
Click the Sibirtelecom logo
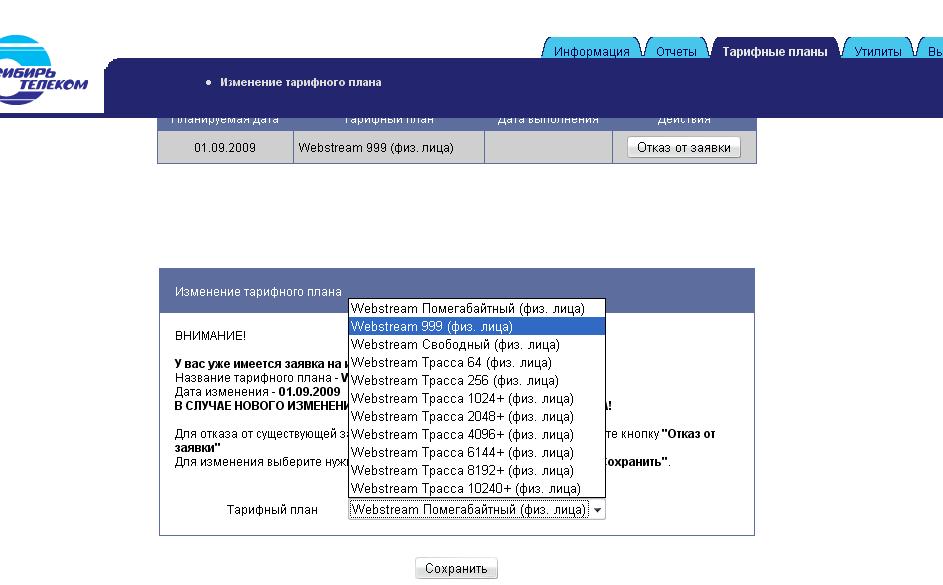pos(45,72)
